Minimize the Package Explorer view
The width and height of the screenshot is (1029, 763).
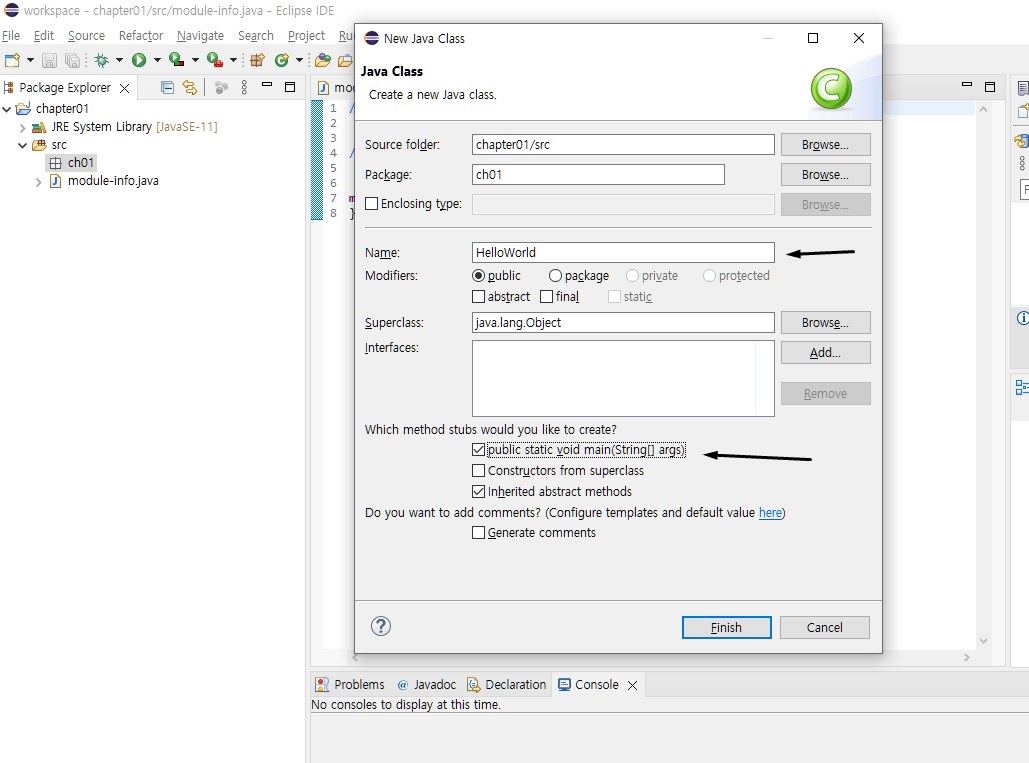[266, 85]
